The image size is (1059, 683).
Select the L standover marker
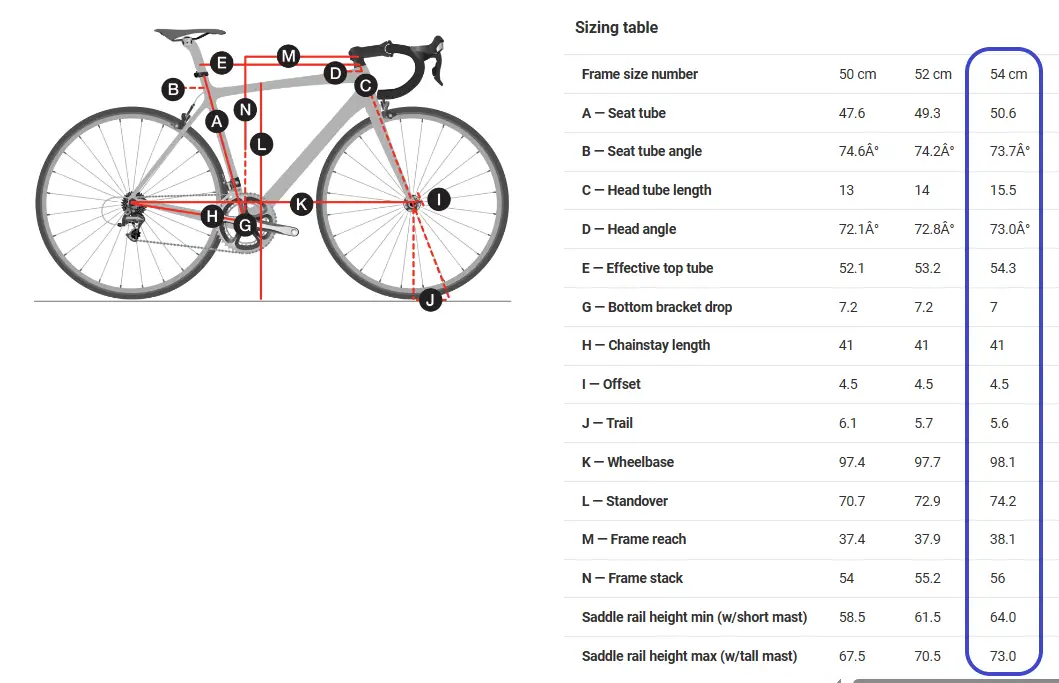pyautogui.click(x=261, y=144)
